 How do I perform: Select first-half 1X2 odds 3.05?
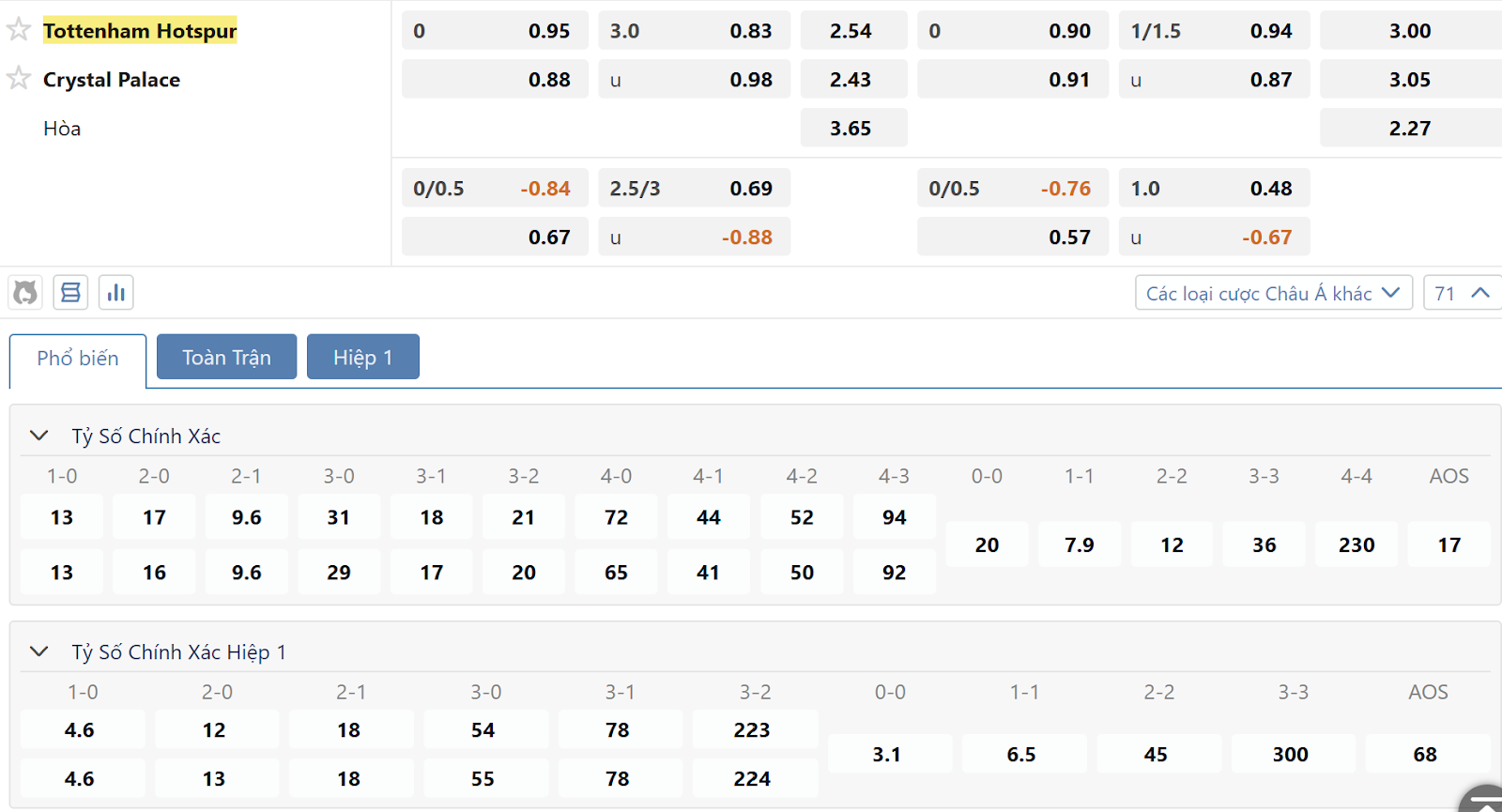tap(1411, 80)
